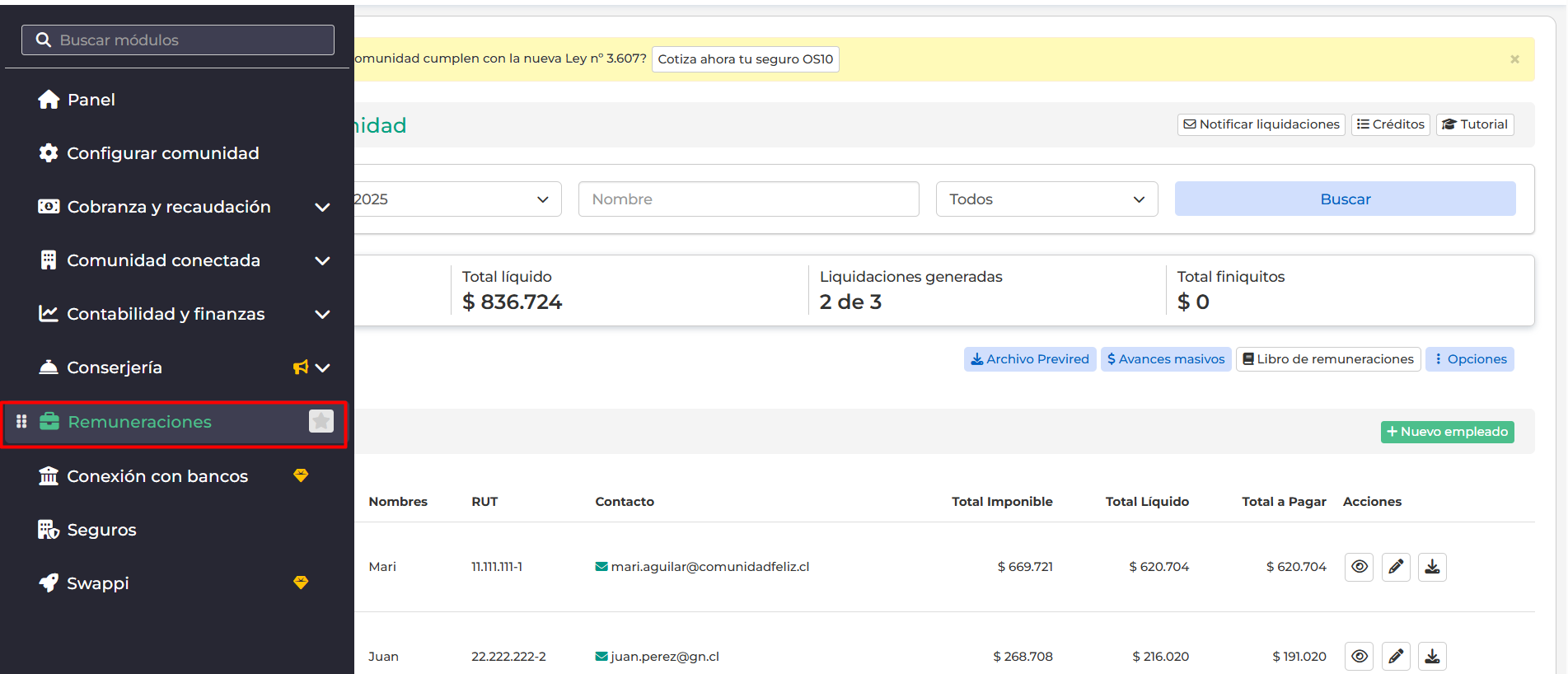The width and height of the screenshot is (1568, 674).
Task: Expand the Cobranza y recaudación menu
Action: coord(322,207)
